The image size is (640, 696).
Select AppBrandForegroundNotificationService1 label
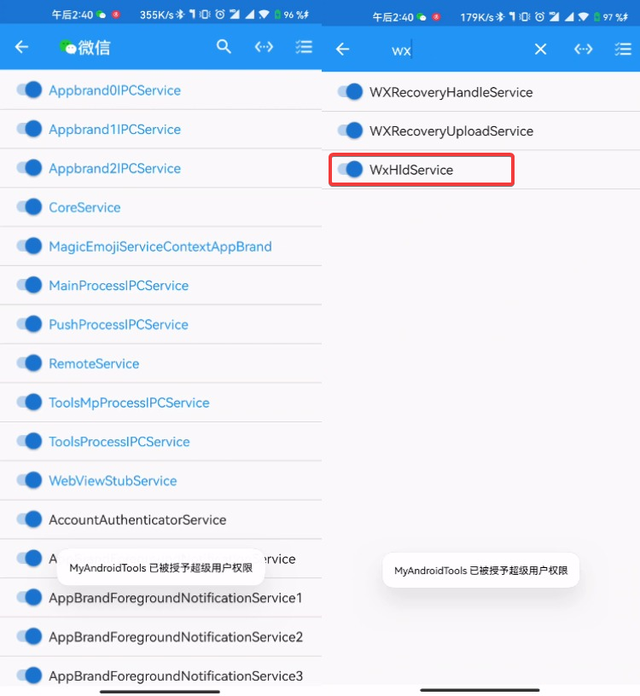pos(176,598)
